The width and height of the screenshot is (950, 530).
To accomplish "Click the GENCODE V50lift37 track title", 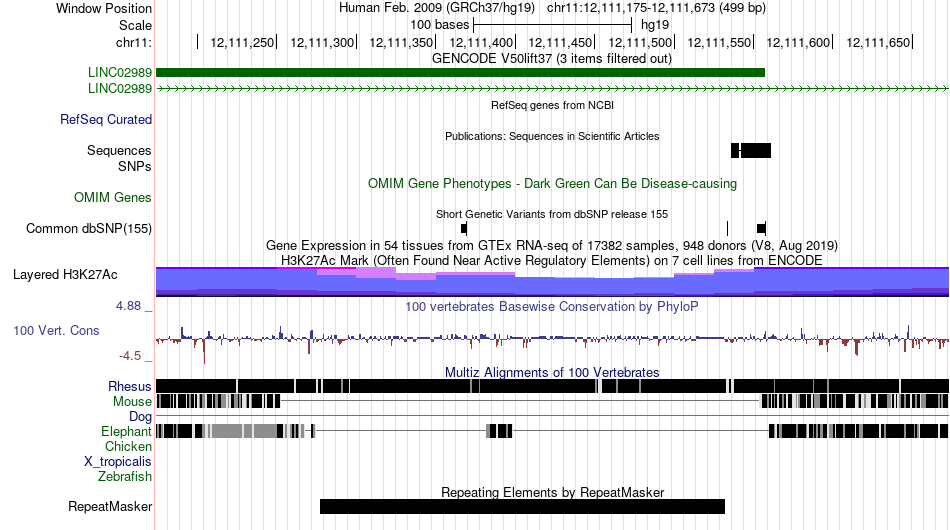I will click(x=552, y=59).
